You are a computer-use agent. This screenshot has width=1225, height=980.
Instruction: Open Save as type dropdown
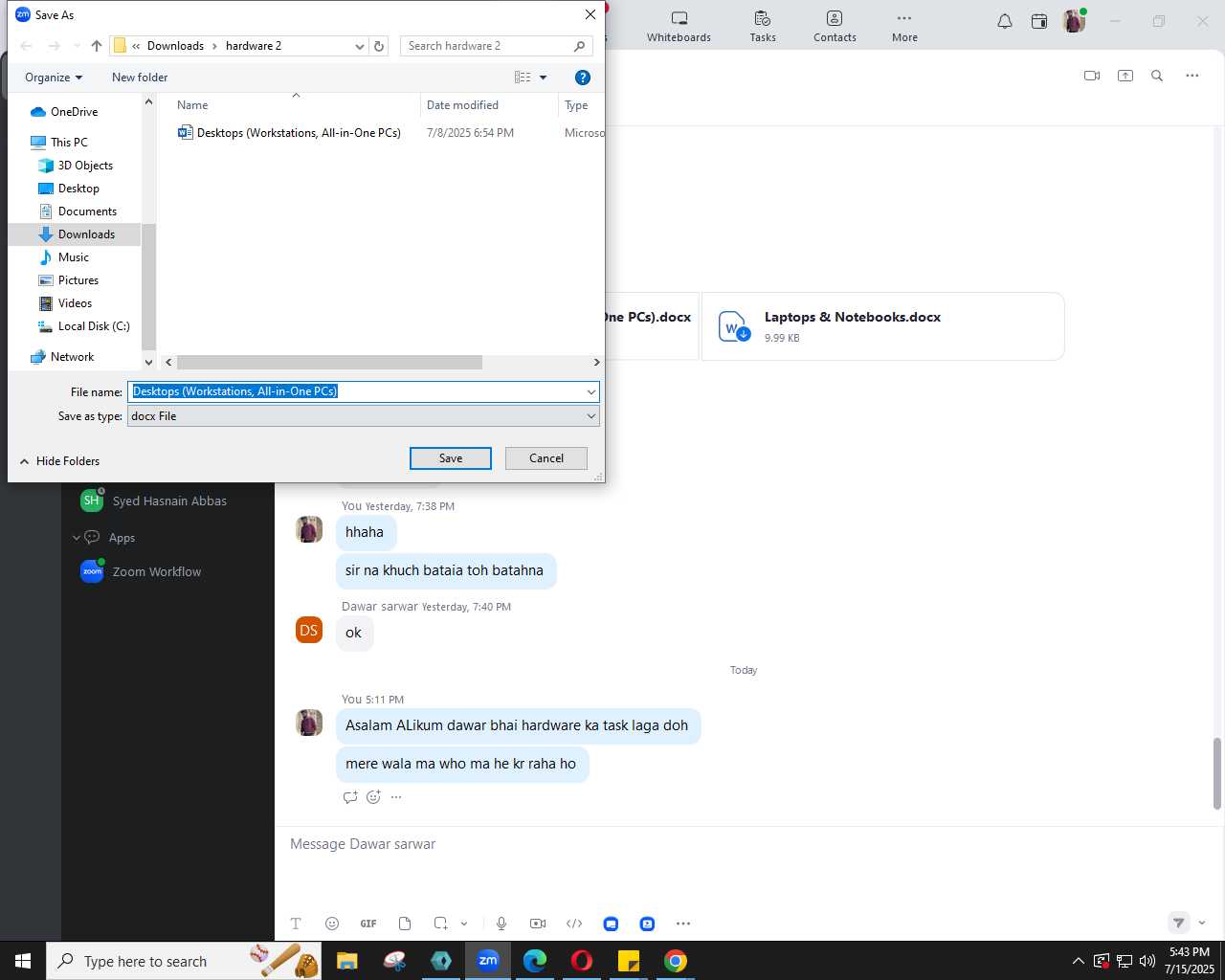tap(364, 416)
